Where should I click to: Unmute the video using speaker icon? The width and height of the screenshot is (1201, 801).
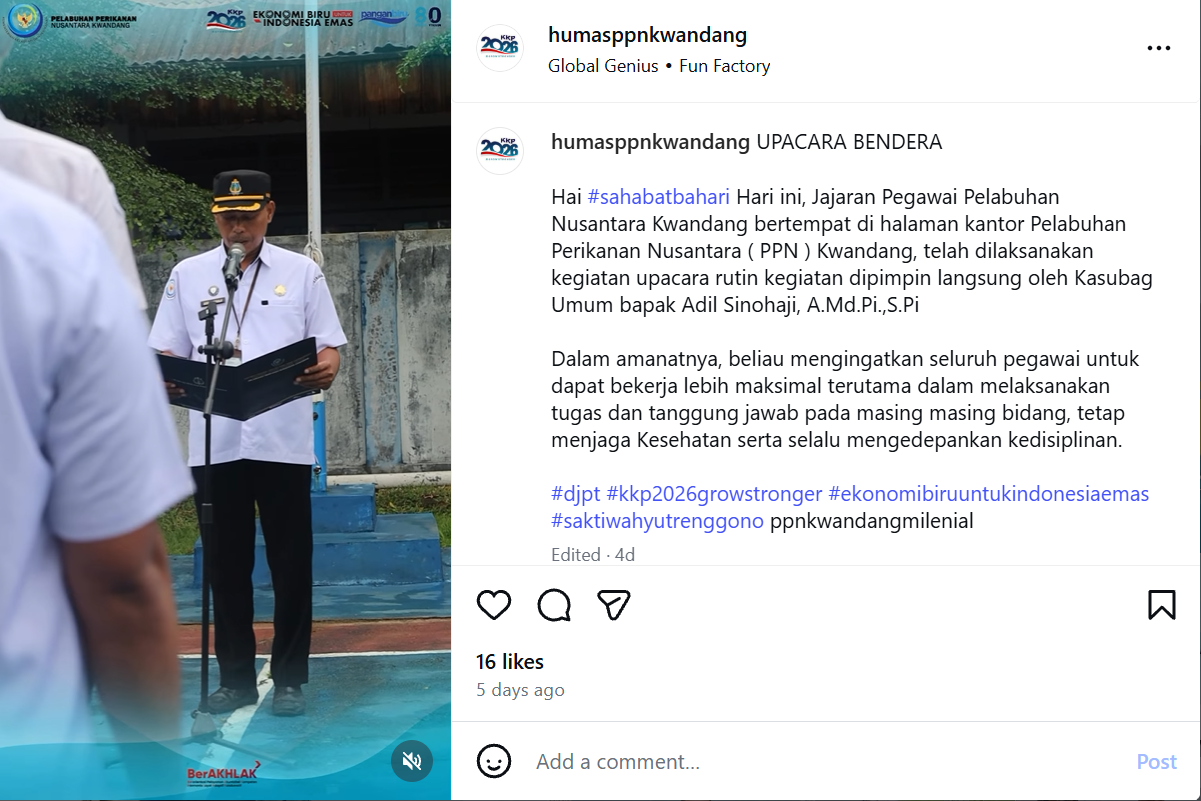[412, 761]
